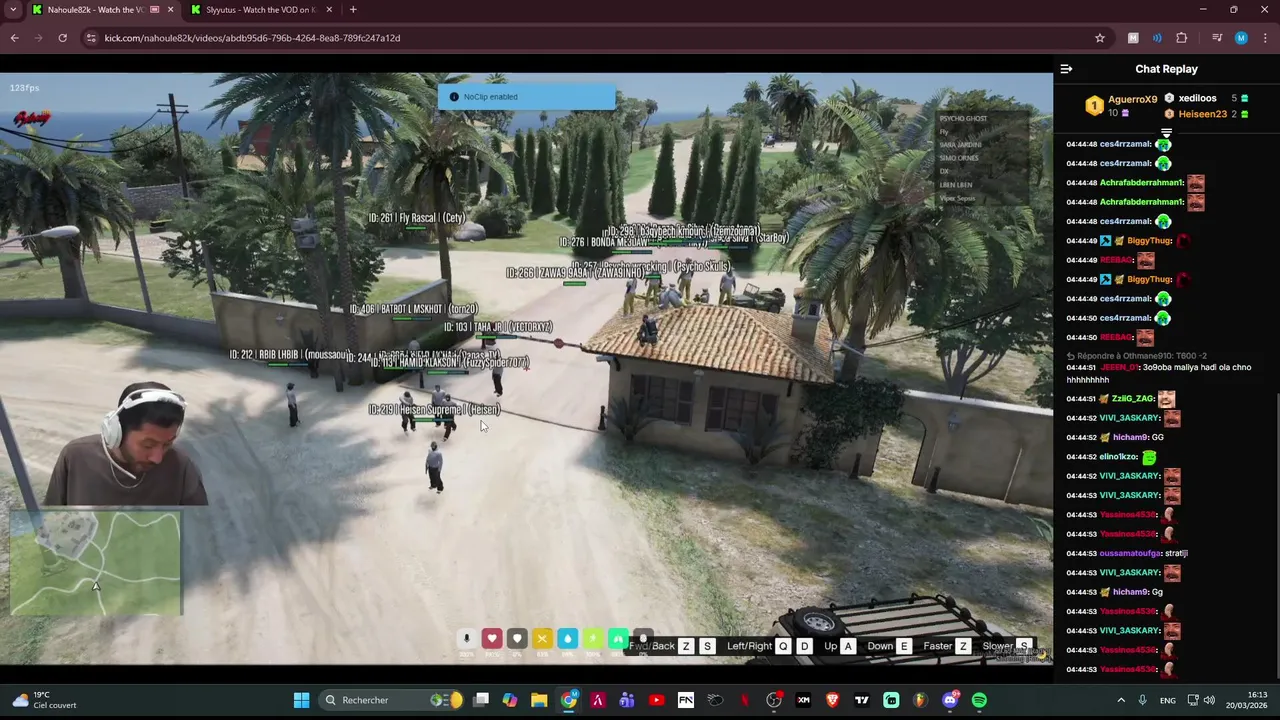Click the JEEEN_D chat message text

[x=1159, y=373]
